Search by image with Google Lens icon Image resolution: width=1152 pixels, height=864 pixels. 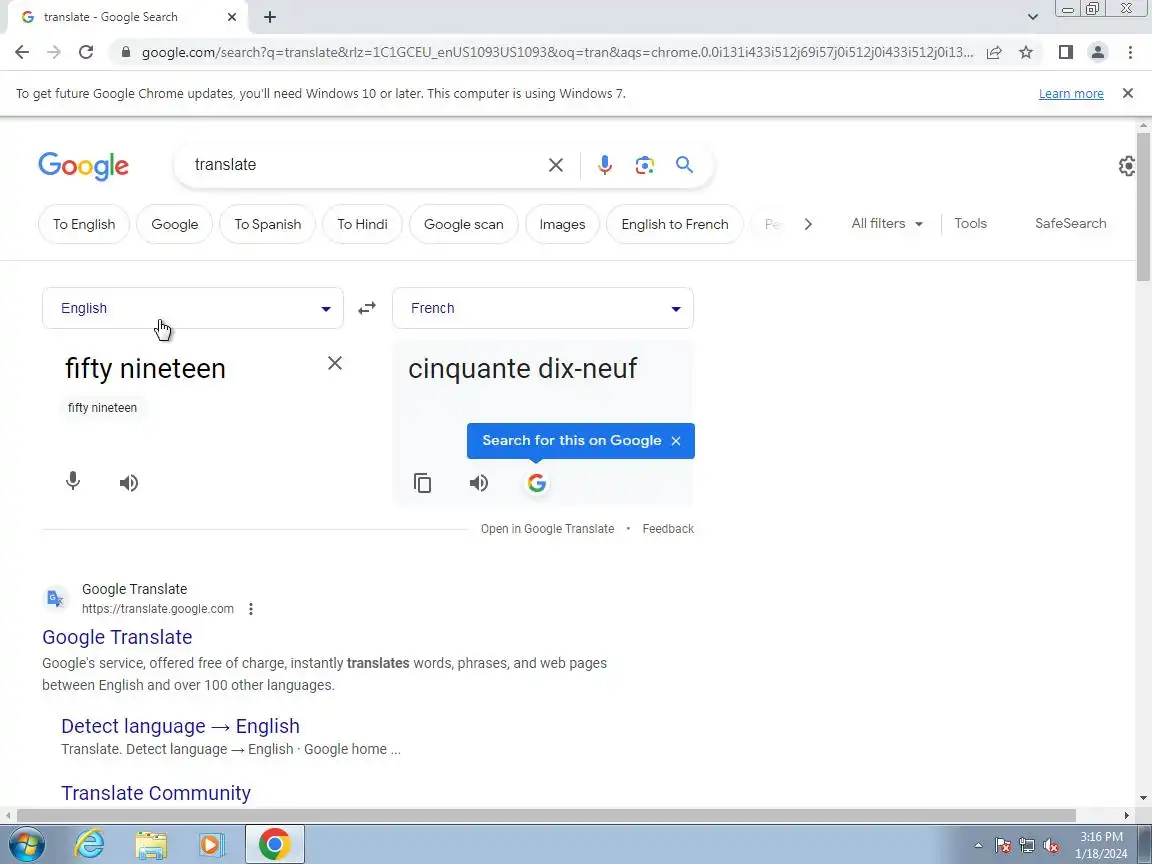[644, 165]
